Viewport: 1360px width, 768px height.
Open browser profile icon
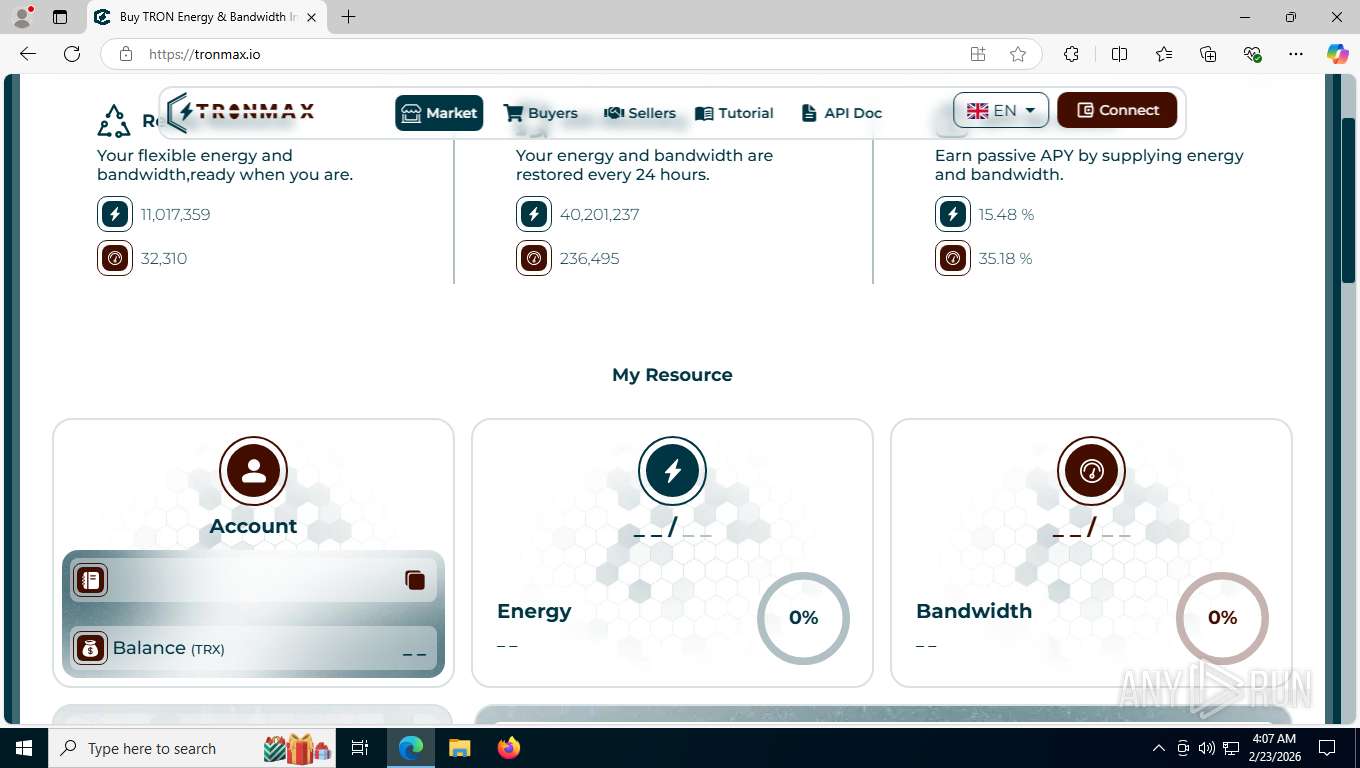(x=22, y=17)
